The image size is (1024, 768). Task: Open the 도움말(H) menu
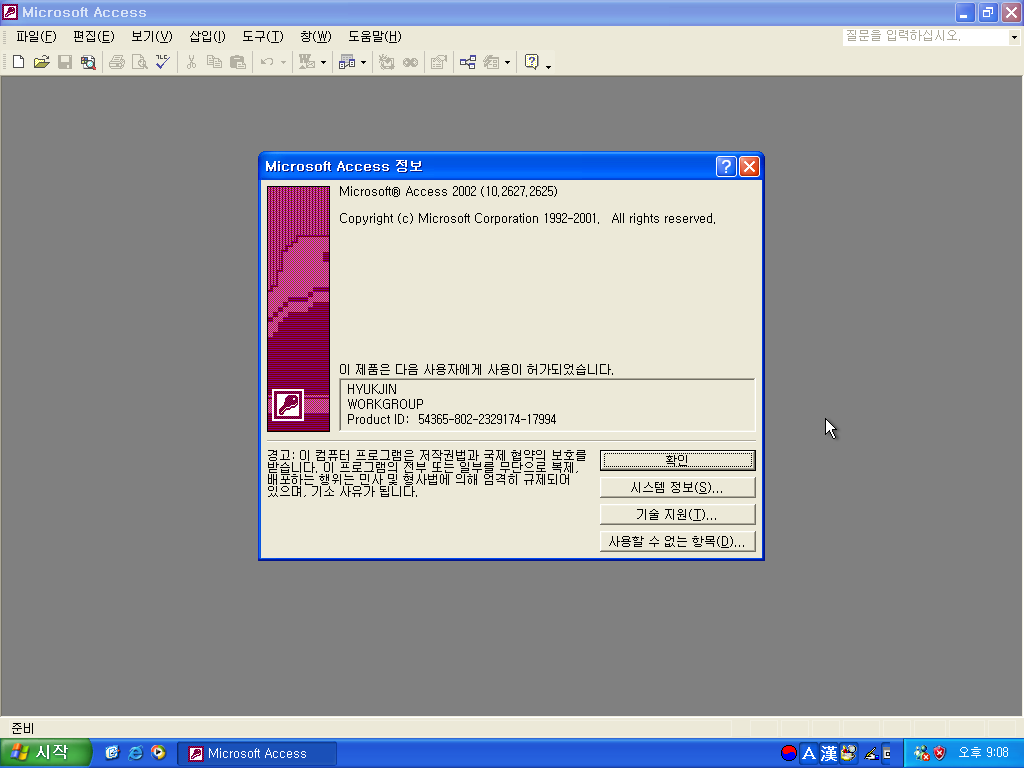pyautogui.click(x=374, y=37)
